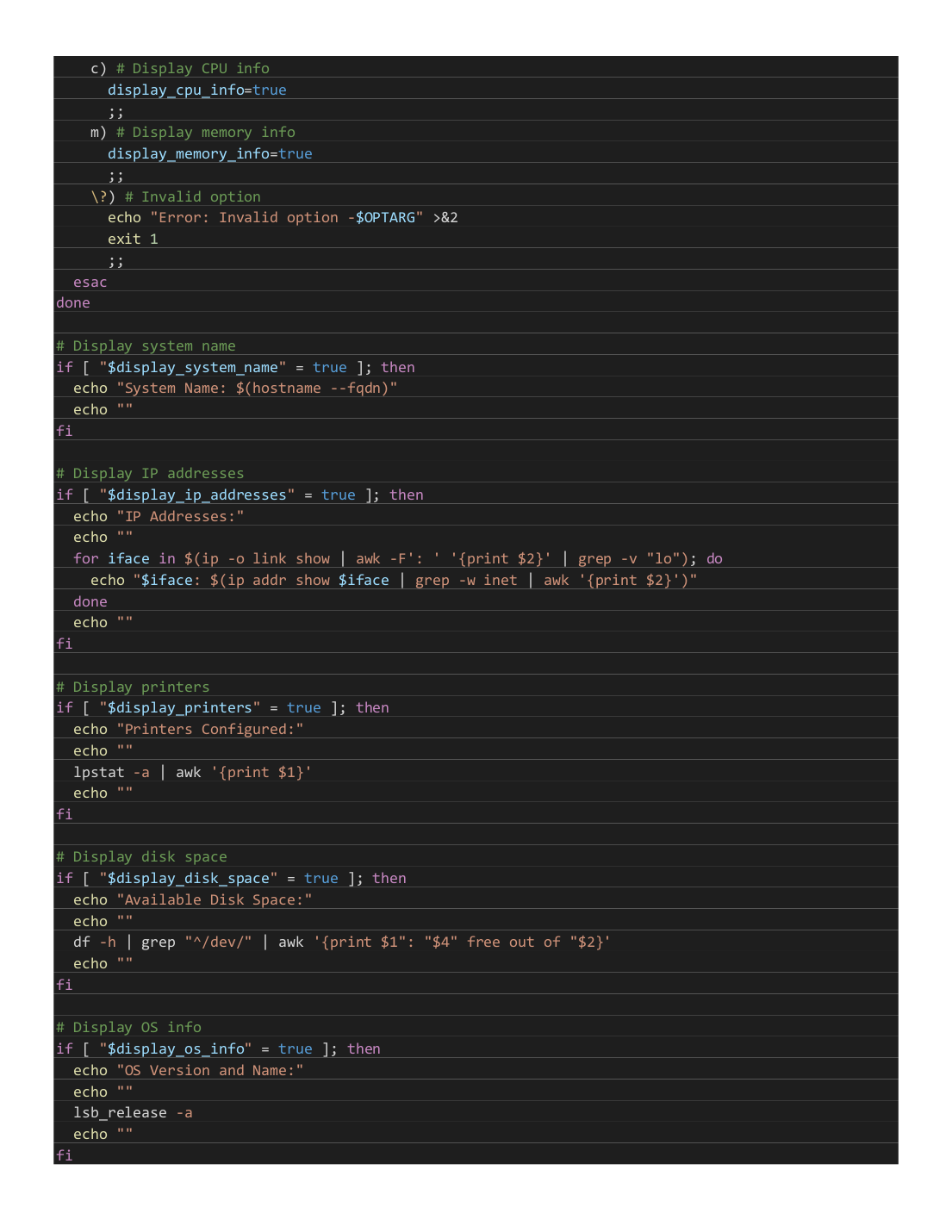Select the 'display_cpu_info=true' line
This screenshot has width=952, height=1232.
[x=196, y=90]
